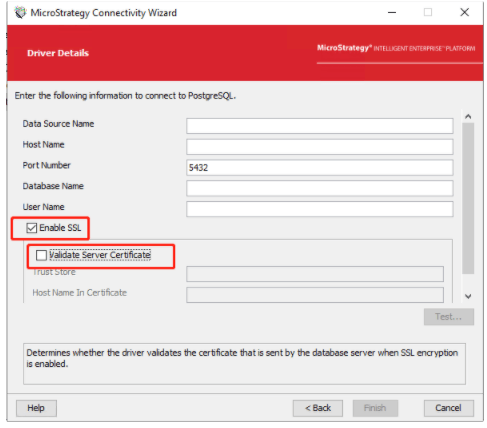Click the Database Name input box

click(320, 188)
